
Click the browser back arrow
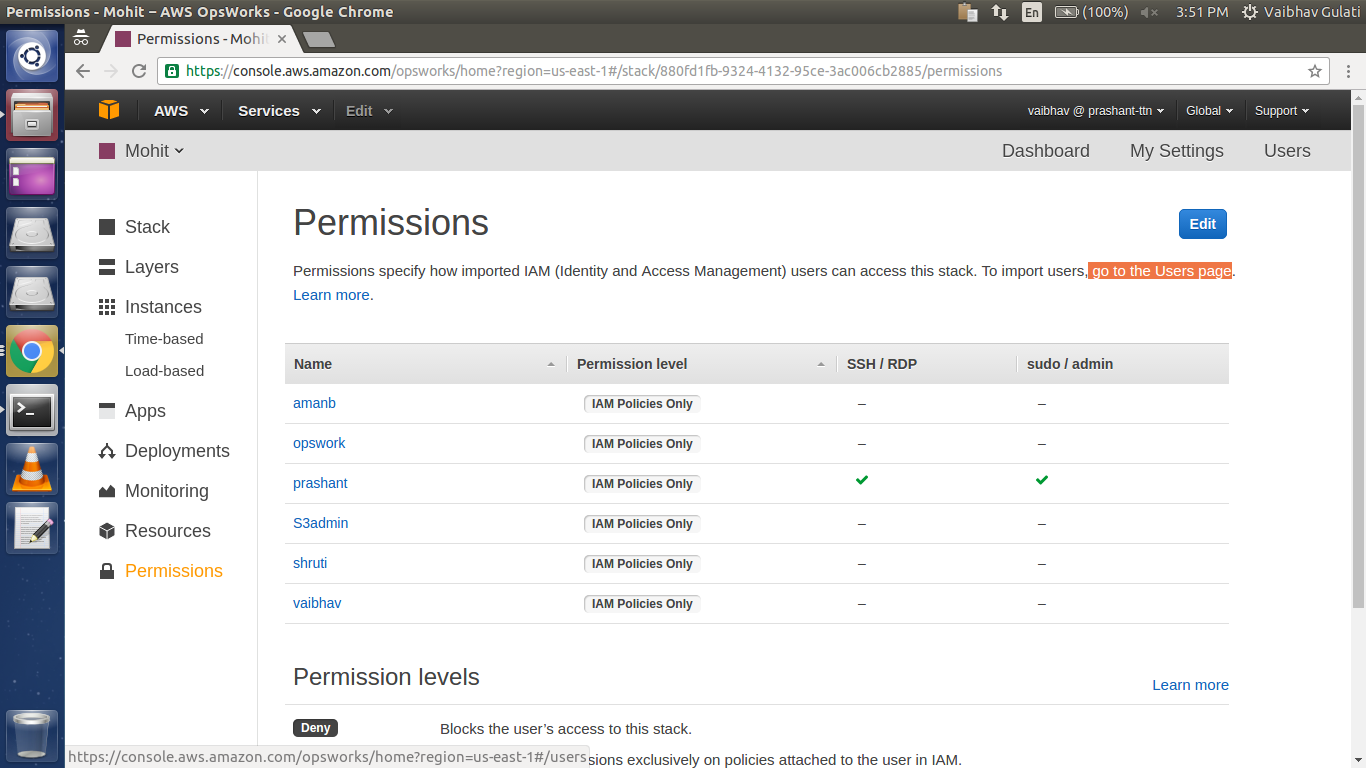coord(83,71)
